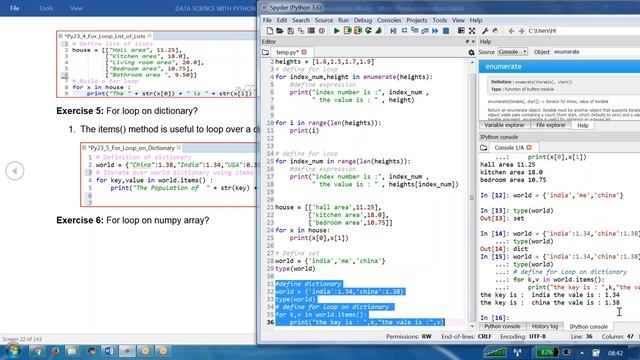Click the battery indicator in system tray
Image resolution: width=640 pixels, height=360 pixels.
[x=547, y=352]
